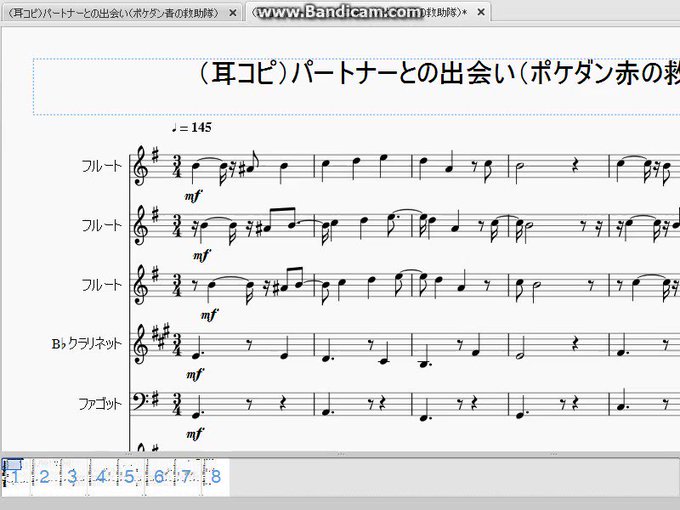The image size is (680, 510).
Task: Jump to page 2 in the navigator
Action: coord(45,477)
